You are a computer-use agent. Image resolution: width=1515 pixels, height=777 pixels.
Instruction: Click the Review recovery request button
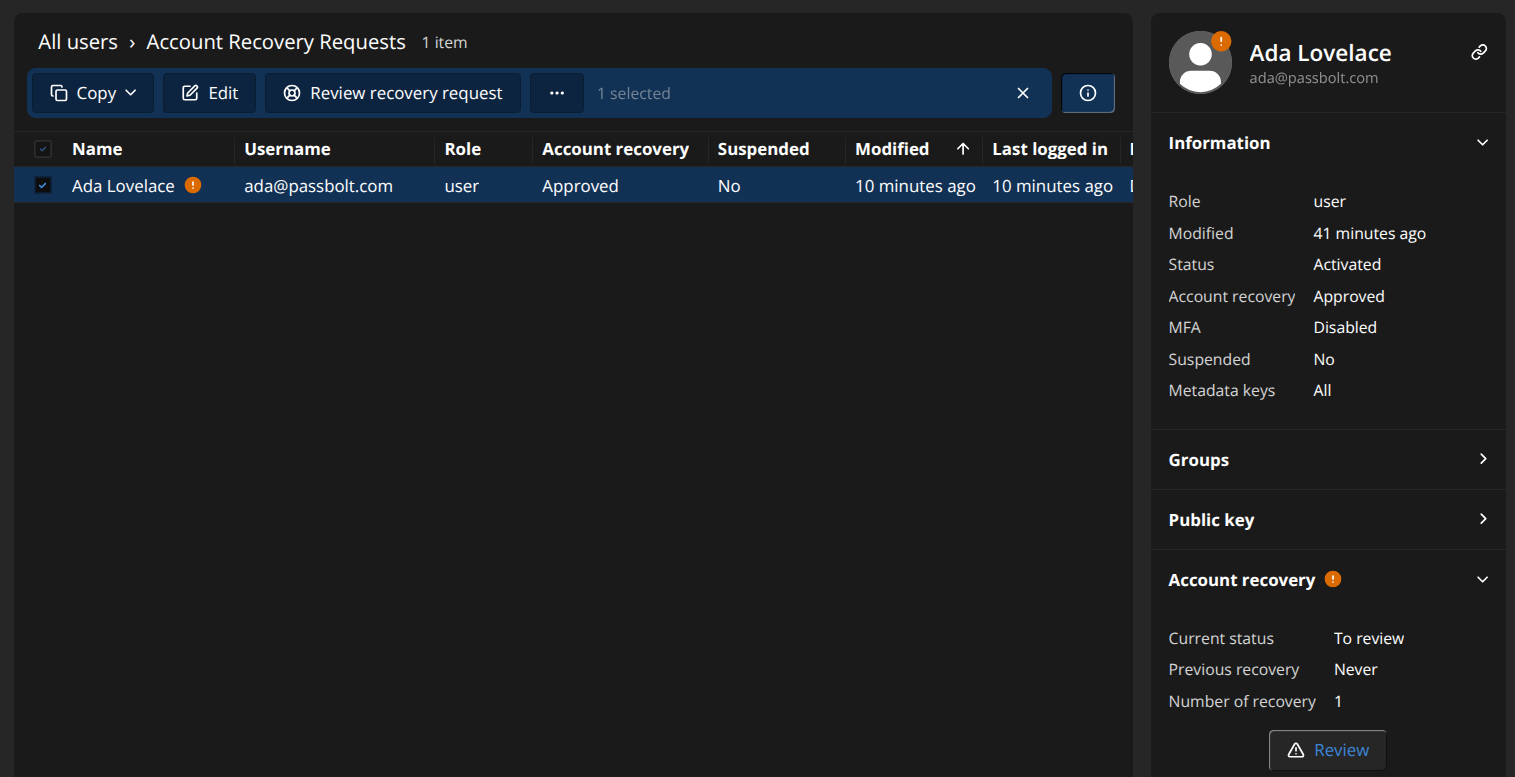392,92
